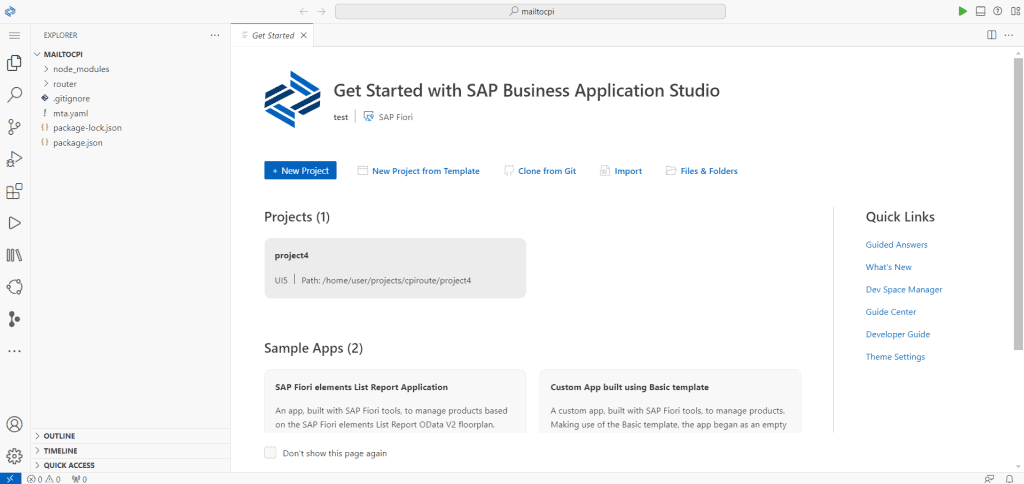Expand the router folder
Viewport: 1024px width, 484px height.
[65, 84]
